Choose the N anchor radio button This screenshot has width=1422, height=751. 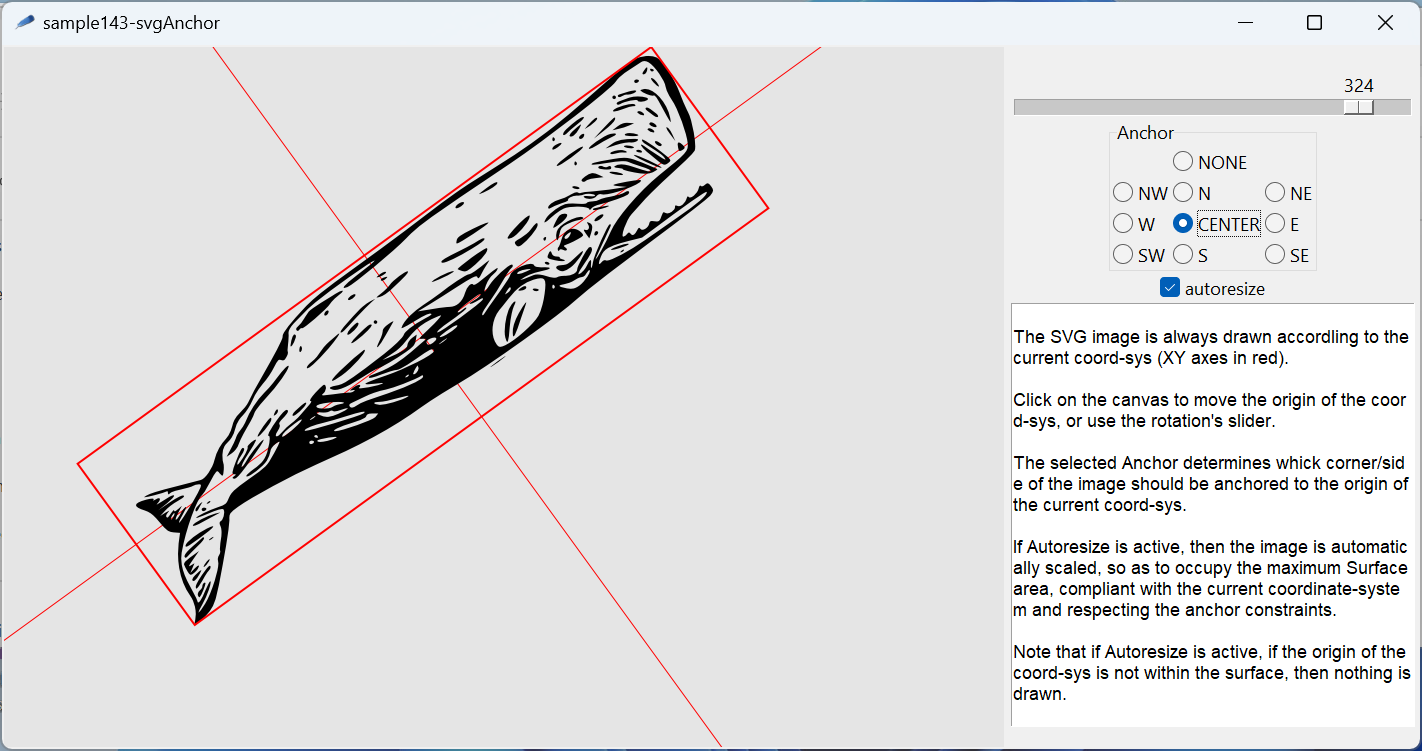(x=1192, y=193)
